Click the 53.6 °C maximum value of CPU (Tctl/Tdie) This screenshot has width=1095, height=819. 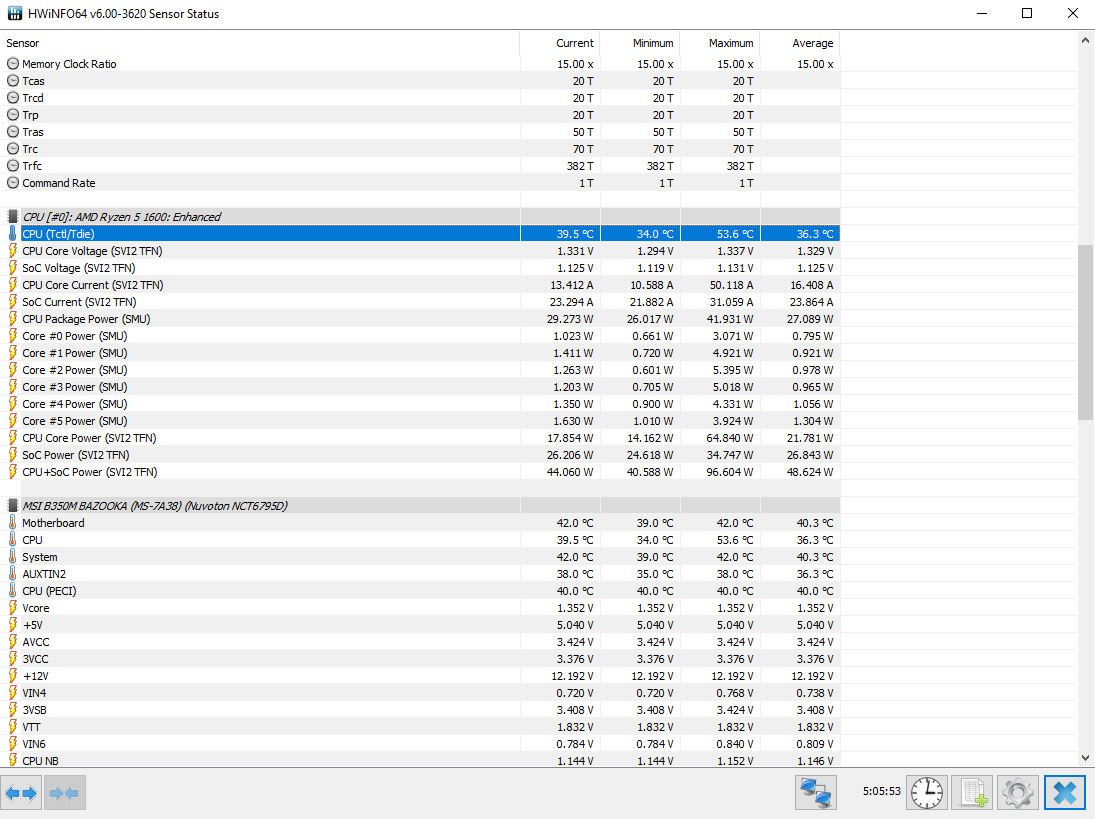pyautogui.click(x=735, y=234)
